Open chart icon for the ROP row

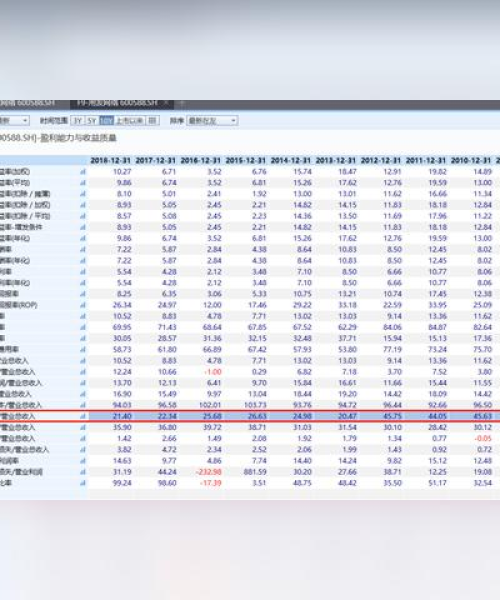83,305
